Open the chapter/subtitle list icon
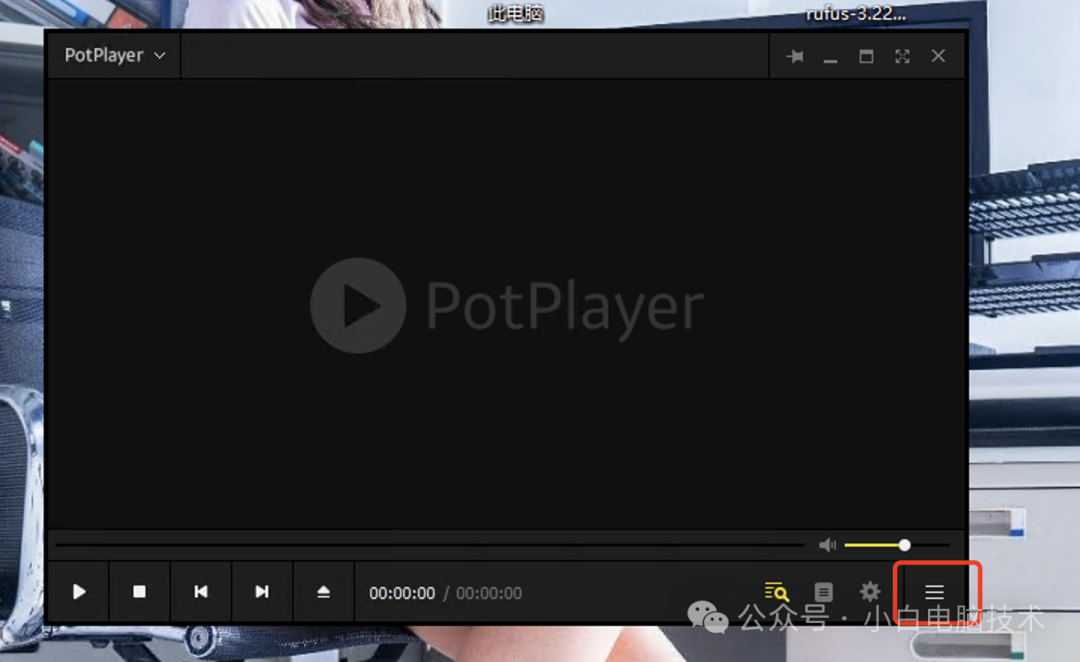The height and width of the screenshot is (662, 1080). click(823, 592)
